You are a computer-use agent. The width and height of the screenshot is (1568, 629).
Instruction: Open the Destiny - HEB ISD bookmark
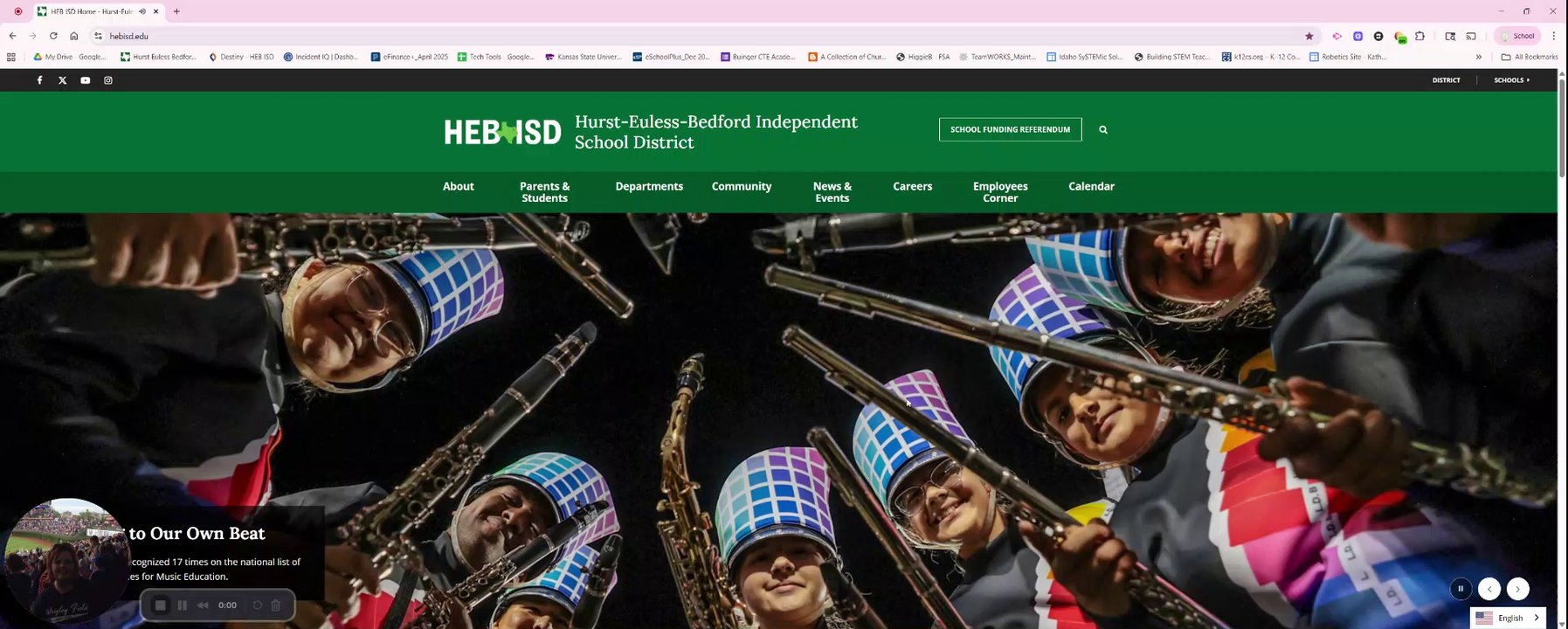(241, 57)
